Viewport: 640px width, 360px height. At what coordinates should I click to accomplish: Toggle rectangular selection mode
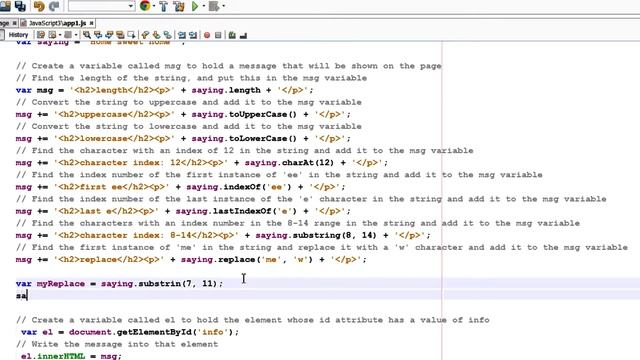[131, 35]
